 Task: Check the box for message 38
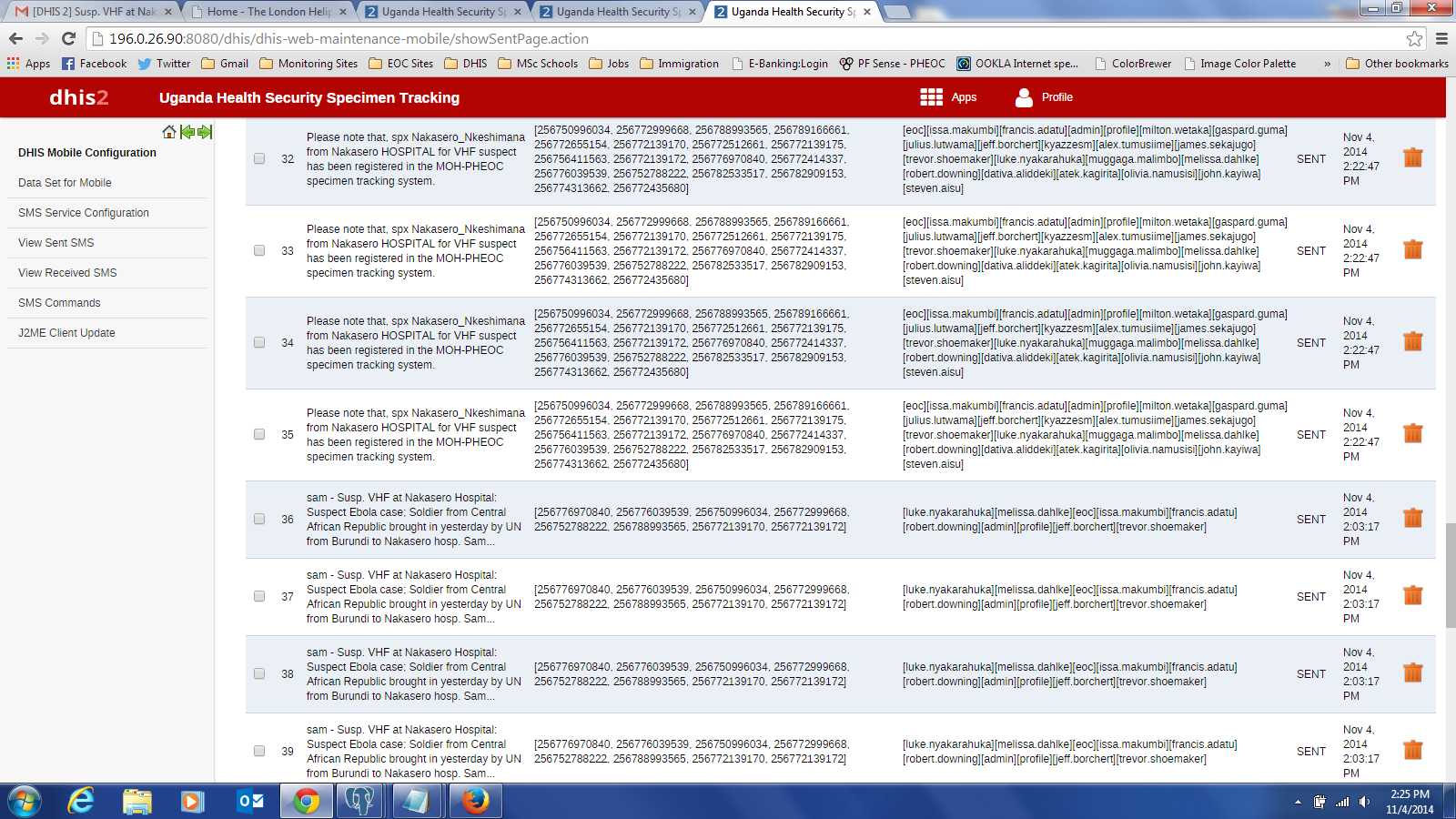coord(259,673)
